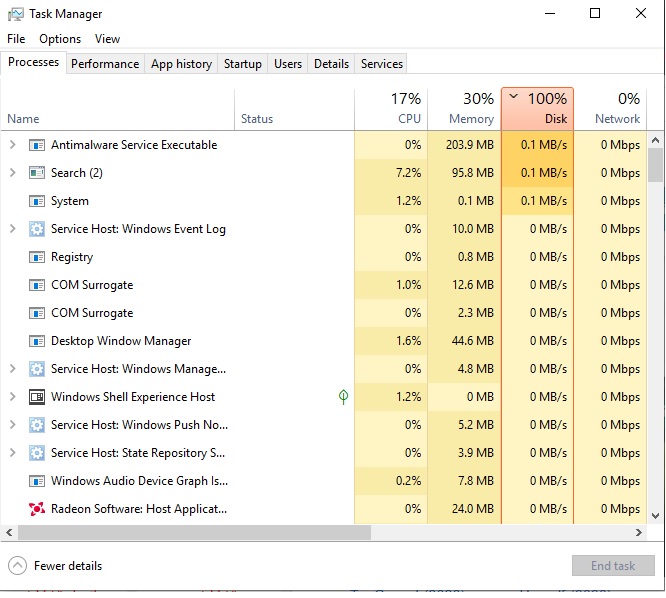This screenshot has width=666, height=598.
Task: Click the 24.0 MB memory value
Action: tap(473, 509)
